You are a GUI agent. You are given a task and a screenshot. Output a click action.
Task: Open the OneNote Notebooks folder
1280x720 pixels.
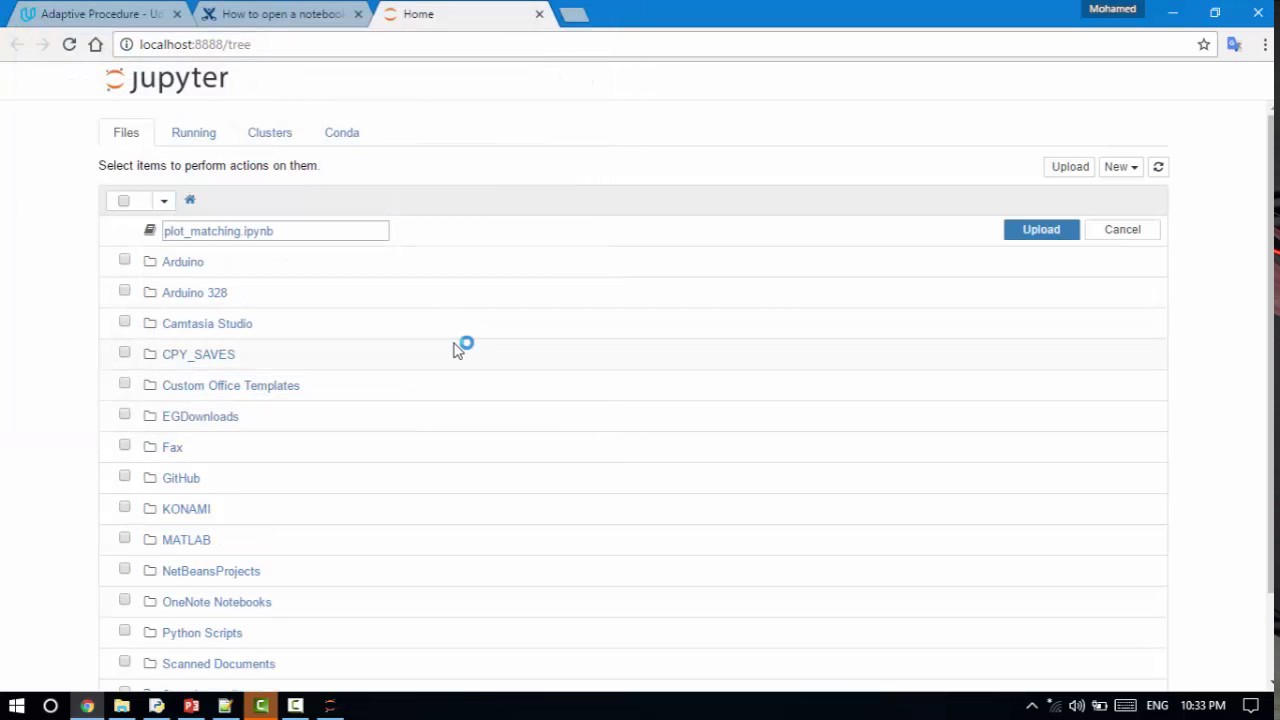click(217, 602)
